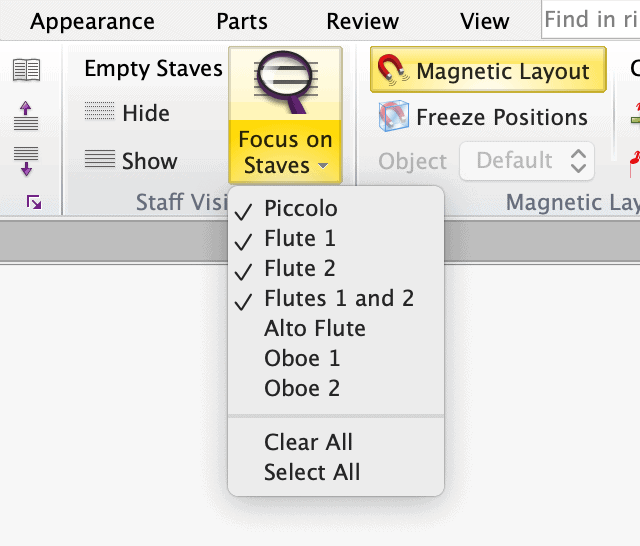
Task: Click the purple dialog launcher arrow icon
Action: point(34,202)
